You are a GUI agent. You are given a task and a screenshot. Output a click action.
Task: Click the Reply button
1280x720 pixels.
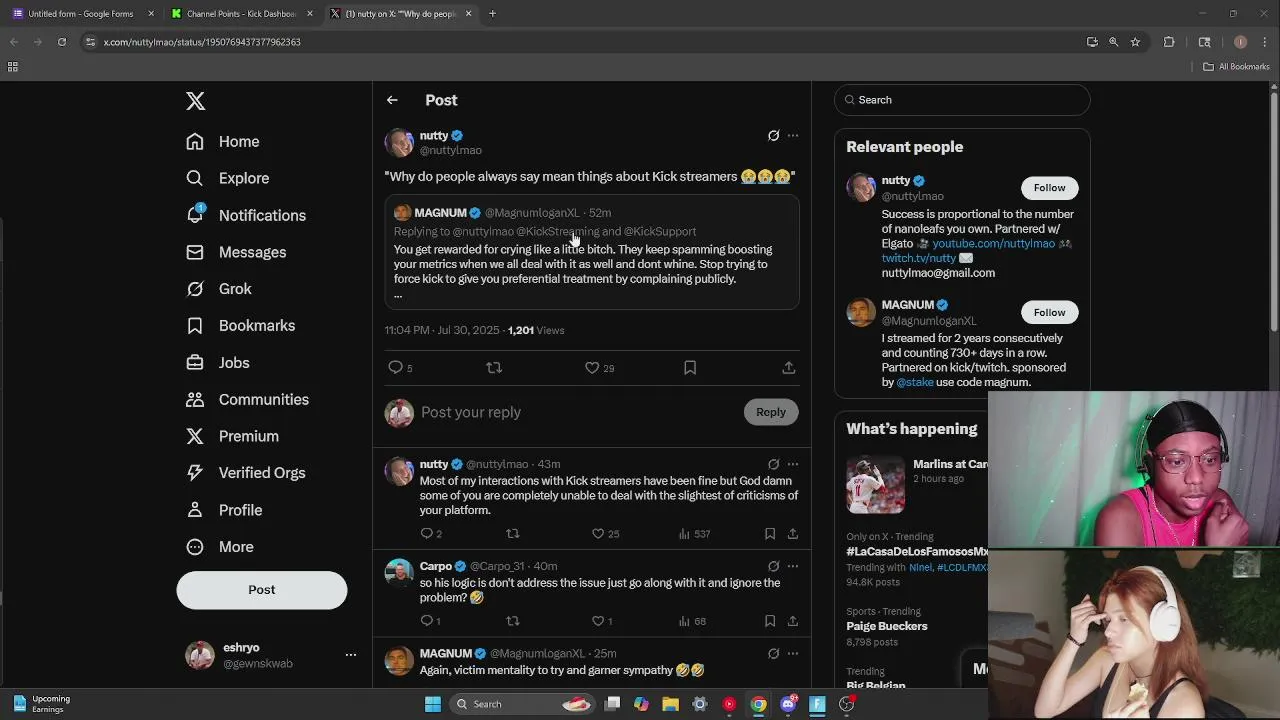771,412
